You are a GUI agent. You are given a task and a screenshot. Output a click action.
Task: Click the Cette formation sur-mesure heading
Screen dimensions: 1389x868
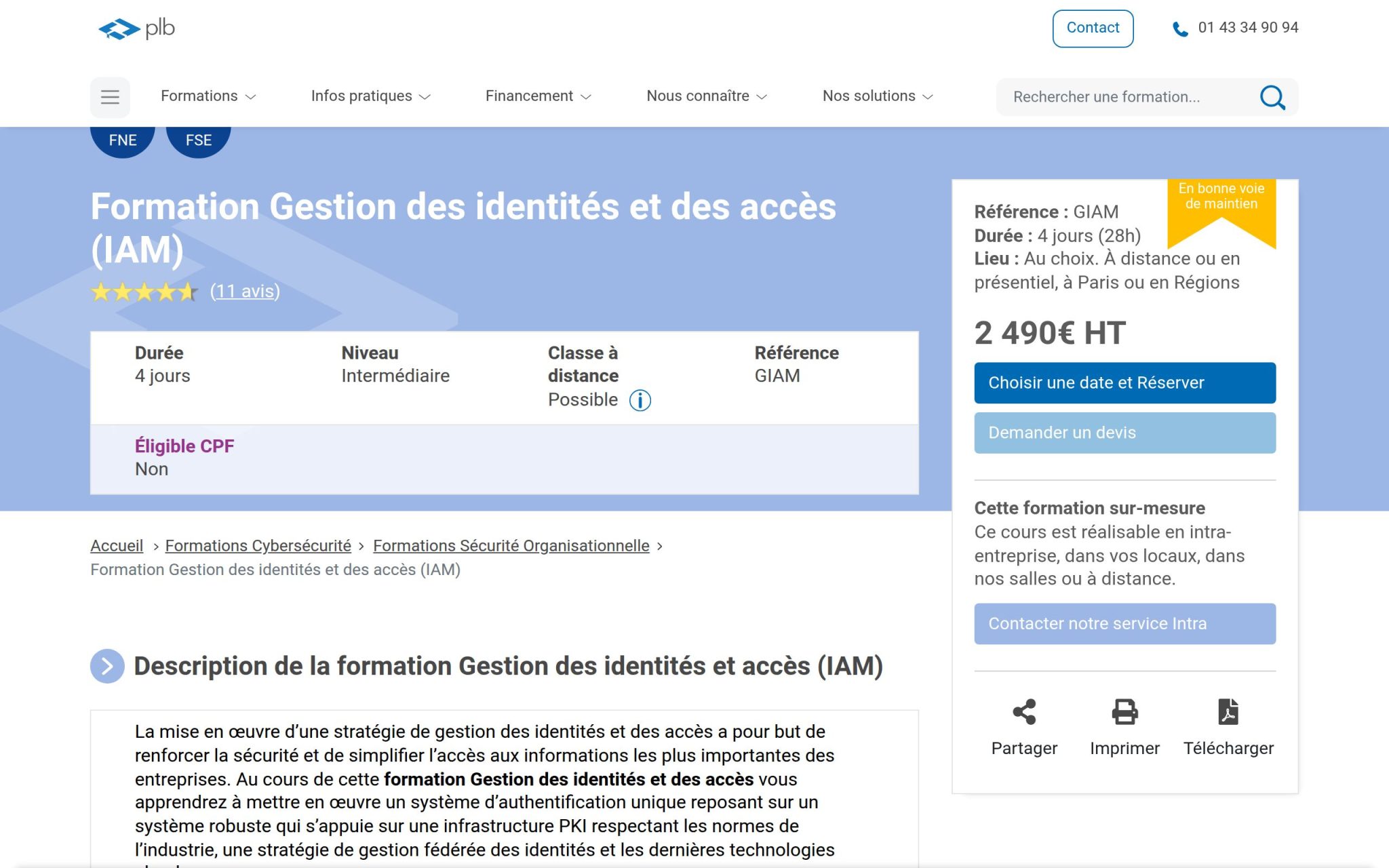(x=1089, y=508)
